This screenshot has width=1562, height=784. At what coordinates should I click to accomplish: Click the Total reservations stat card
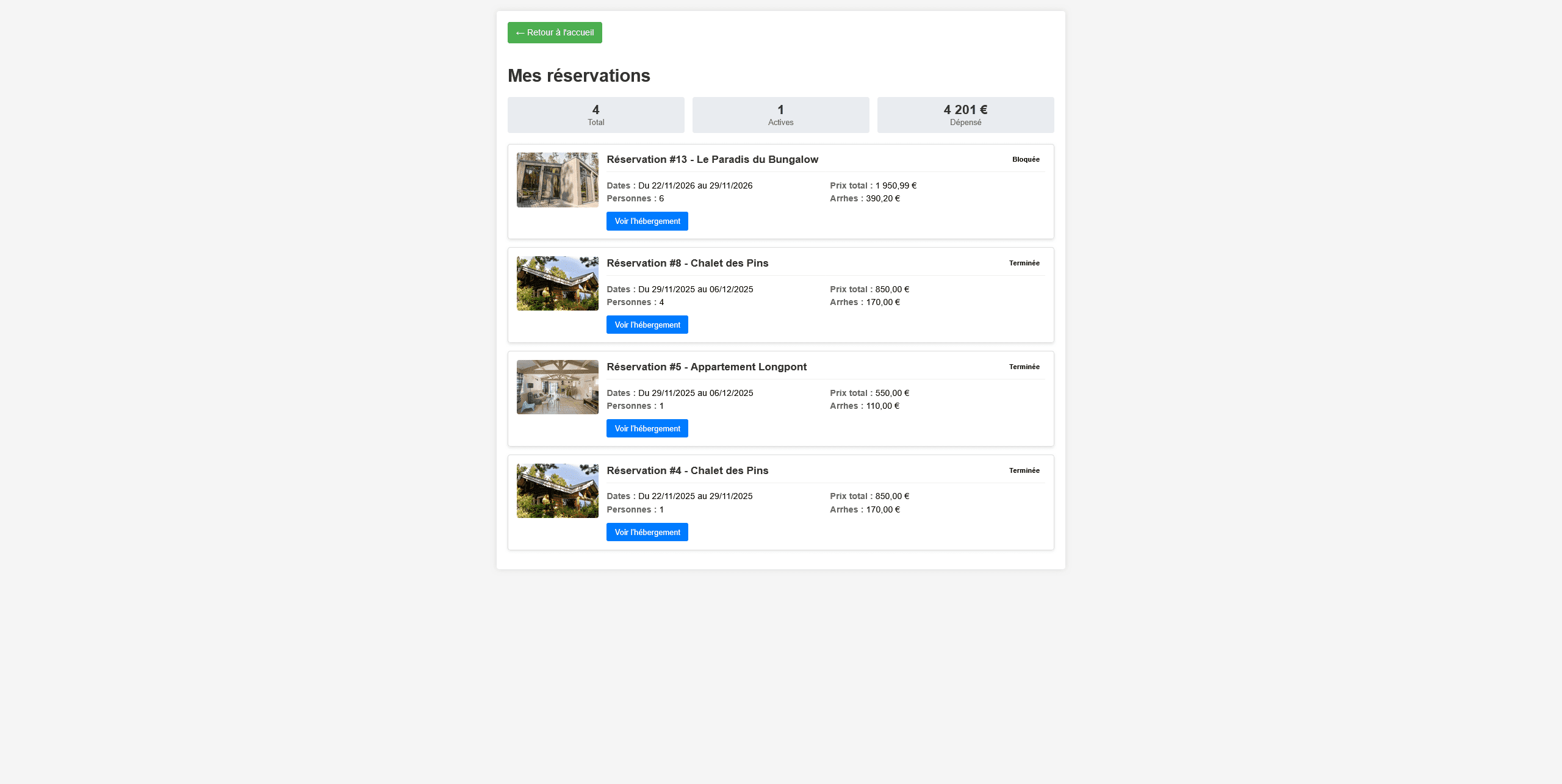click(596, 115)
